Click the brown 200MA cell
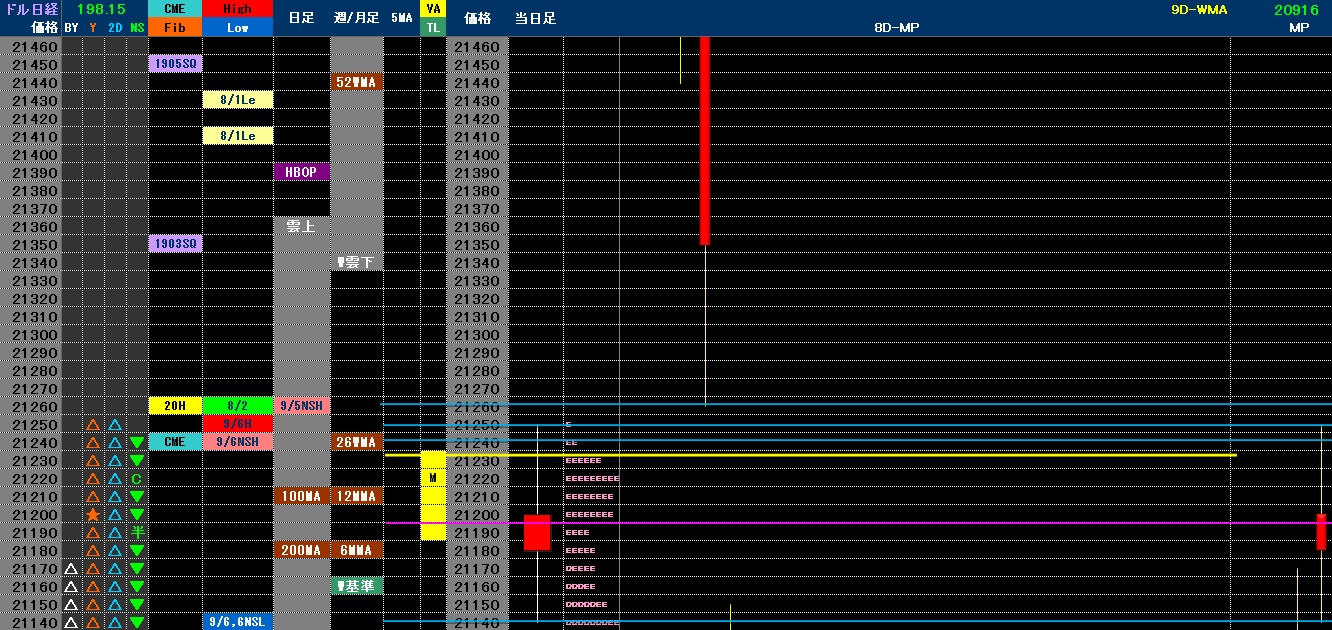The image size is (1332, 630). tap(301, 550)
